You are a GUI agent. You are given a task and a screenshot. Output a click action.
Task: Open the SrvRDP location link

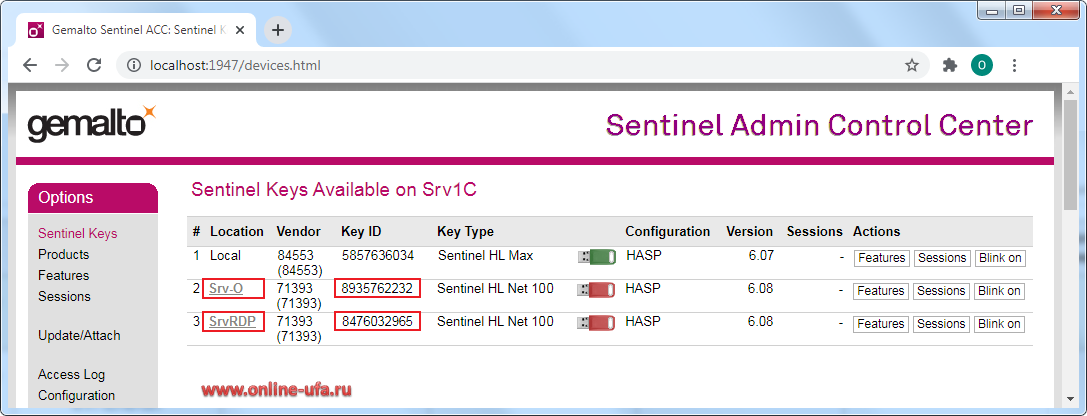[x=232, y=322]
